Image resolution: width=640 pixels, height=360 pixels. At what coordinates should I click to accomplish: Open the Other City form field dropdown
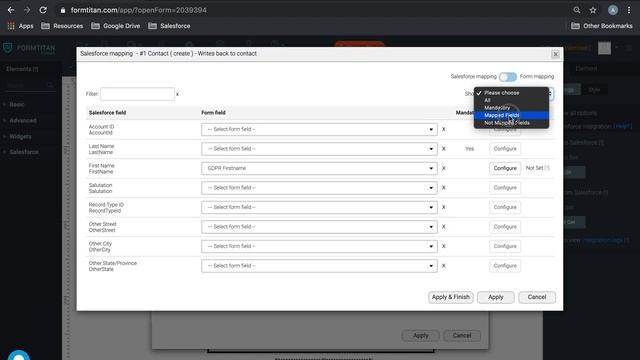click(x=319, y=246)
